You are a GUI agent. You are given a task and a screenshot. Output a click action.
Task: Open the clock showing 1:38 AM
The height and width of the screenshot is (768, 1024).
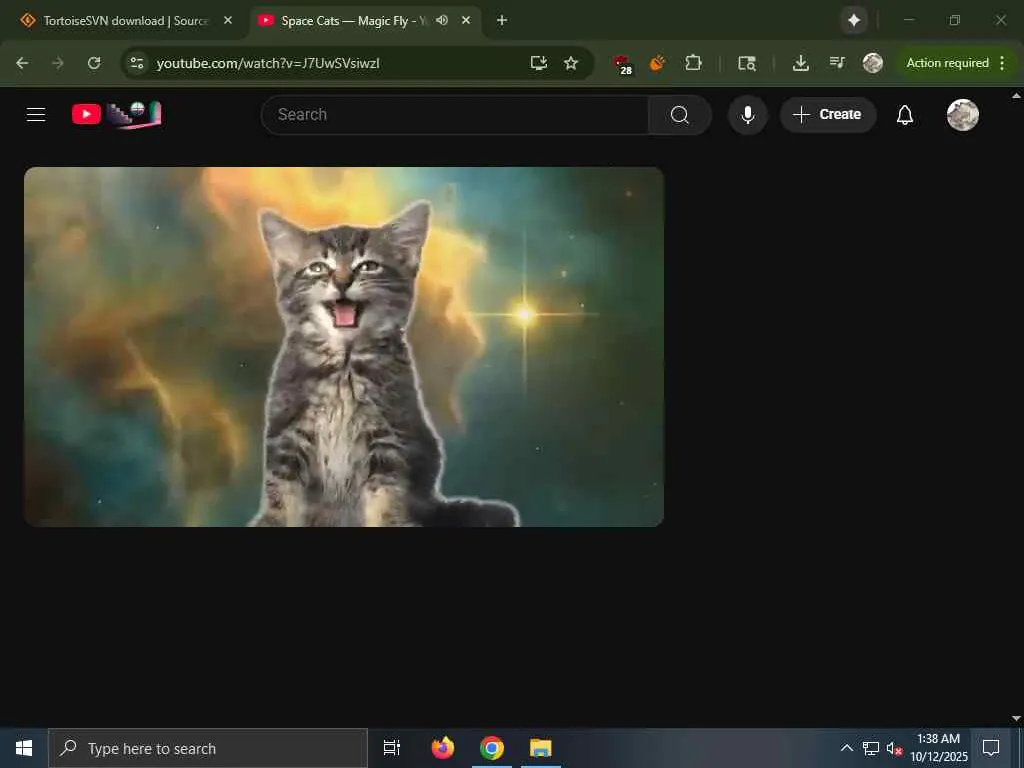[x=939, y=748]
